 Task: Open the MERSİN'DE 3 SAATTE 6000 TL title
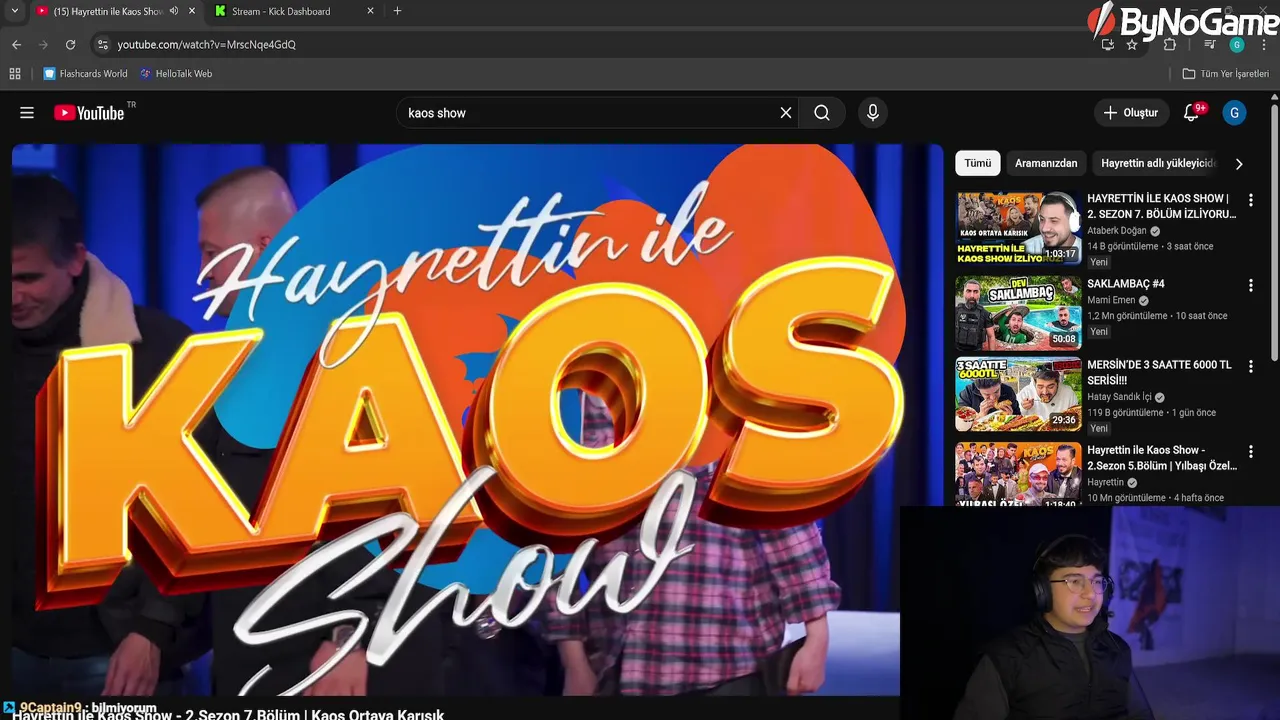point(1160,372)
